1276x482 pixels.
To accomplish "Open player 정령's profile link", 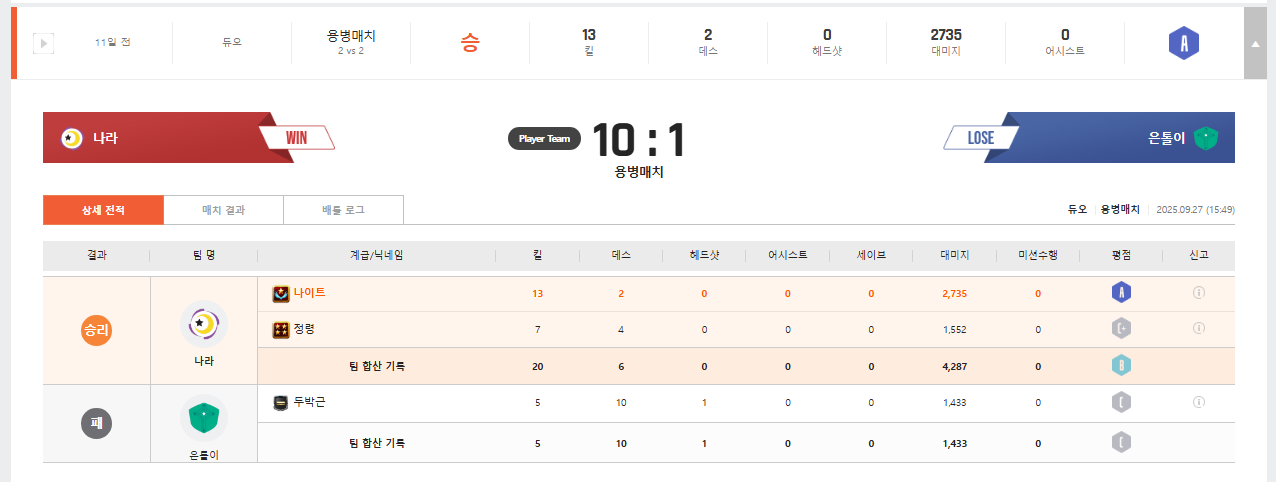I will [x=304, y=328].
